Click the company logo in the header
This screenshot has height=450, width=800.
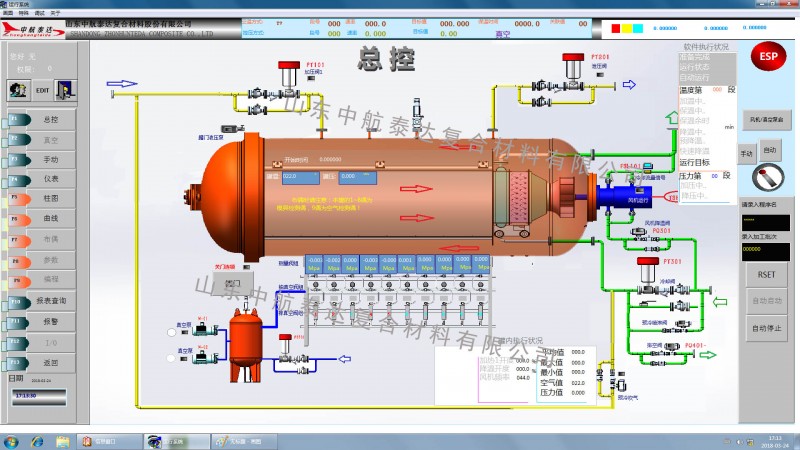33,29
